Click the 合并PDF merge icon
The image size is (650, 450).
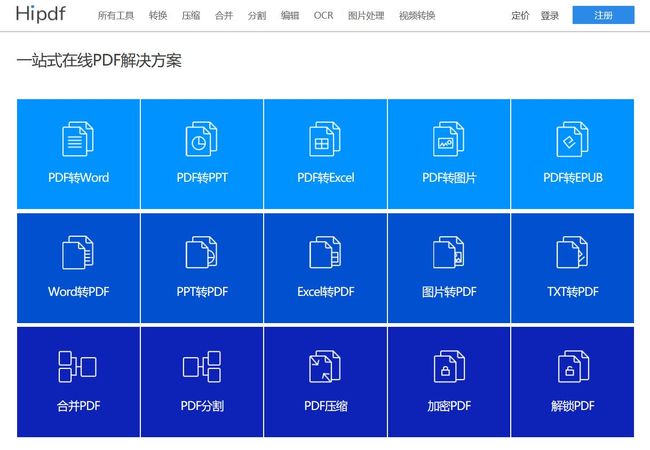coord(78,366)
